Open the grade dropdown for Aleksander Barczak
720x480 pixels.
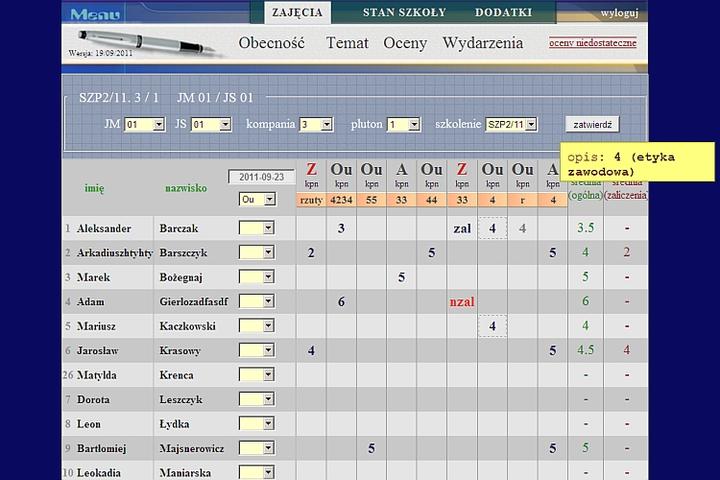click(x=256, y=229)
